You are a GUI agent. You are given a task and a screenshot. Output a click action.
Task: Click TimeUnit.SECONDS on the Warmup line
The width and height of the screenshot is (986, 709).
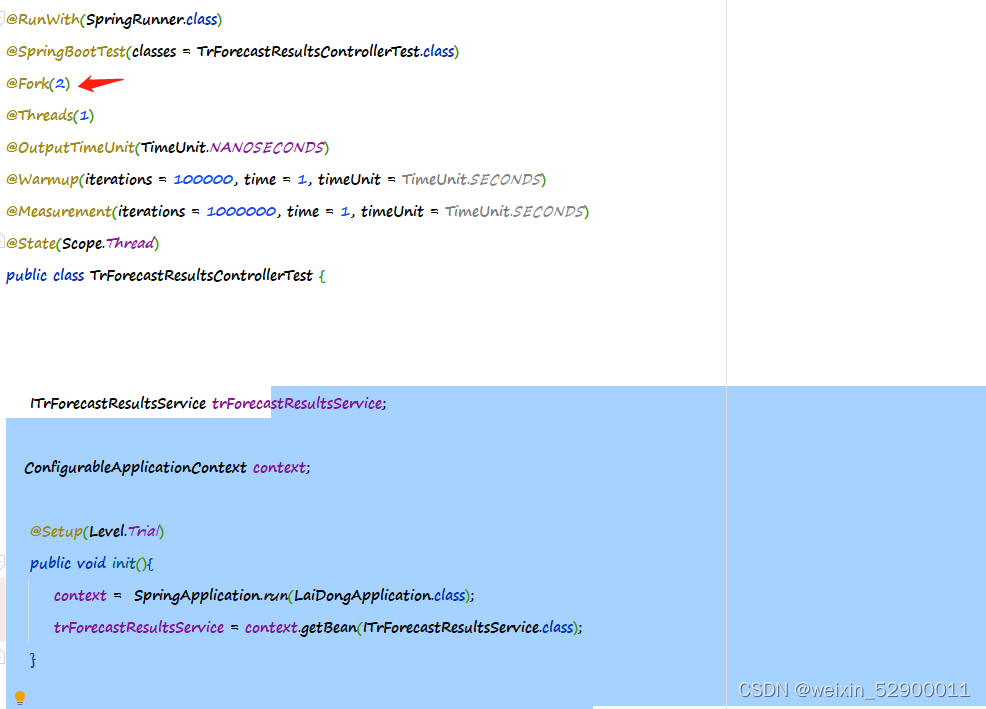tap(472, 179)
